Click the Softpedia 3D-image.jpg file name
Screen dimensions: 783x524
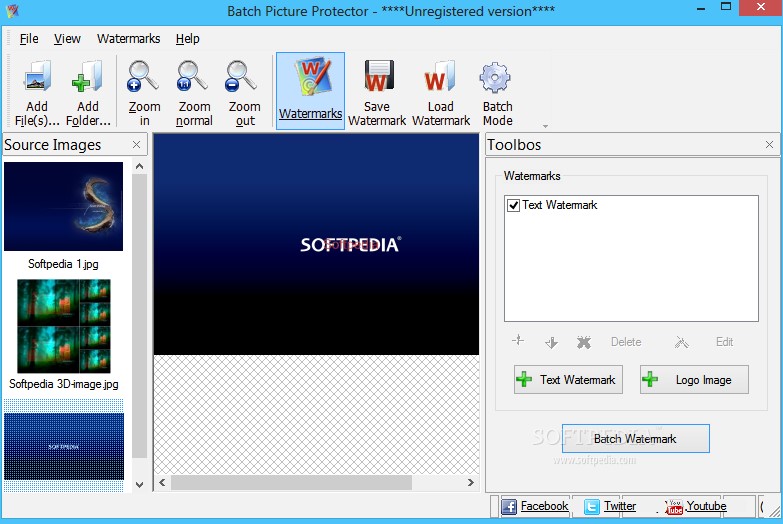click(x=63, y=384)
